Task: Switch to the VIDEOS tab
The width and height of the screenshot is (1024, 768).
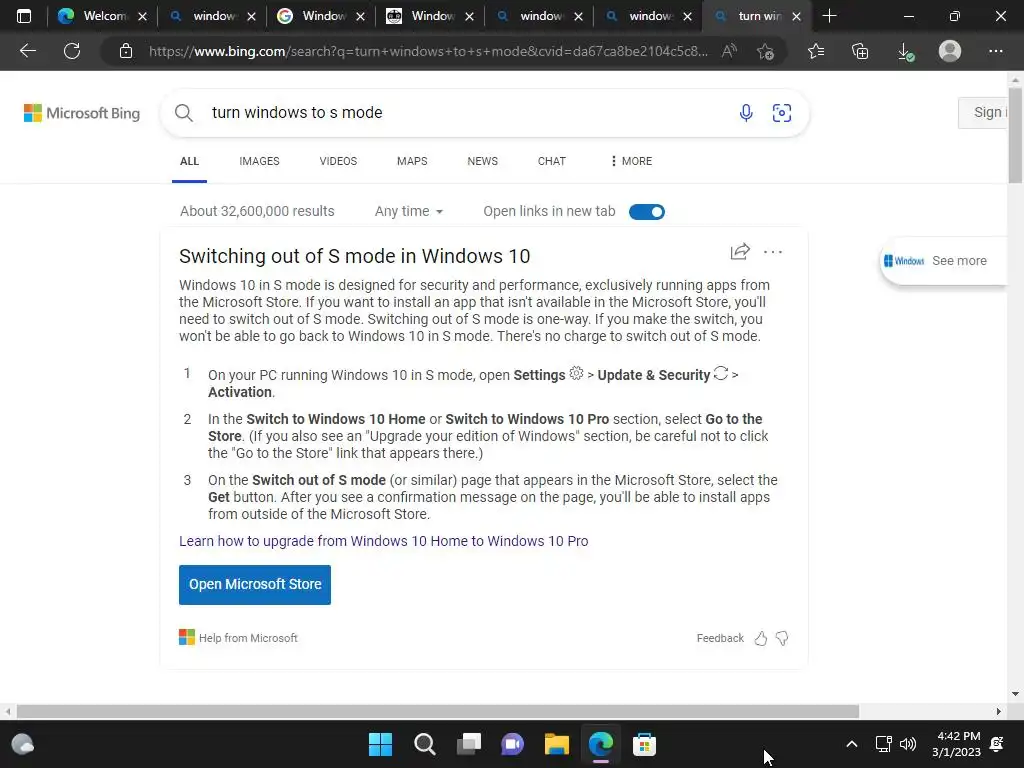Action: point(338,161)
